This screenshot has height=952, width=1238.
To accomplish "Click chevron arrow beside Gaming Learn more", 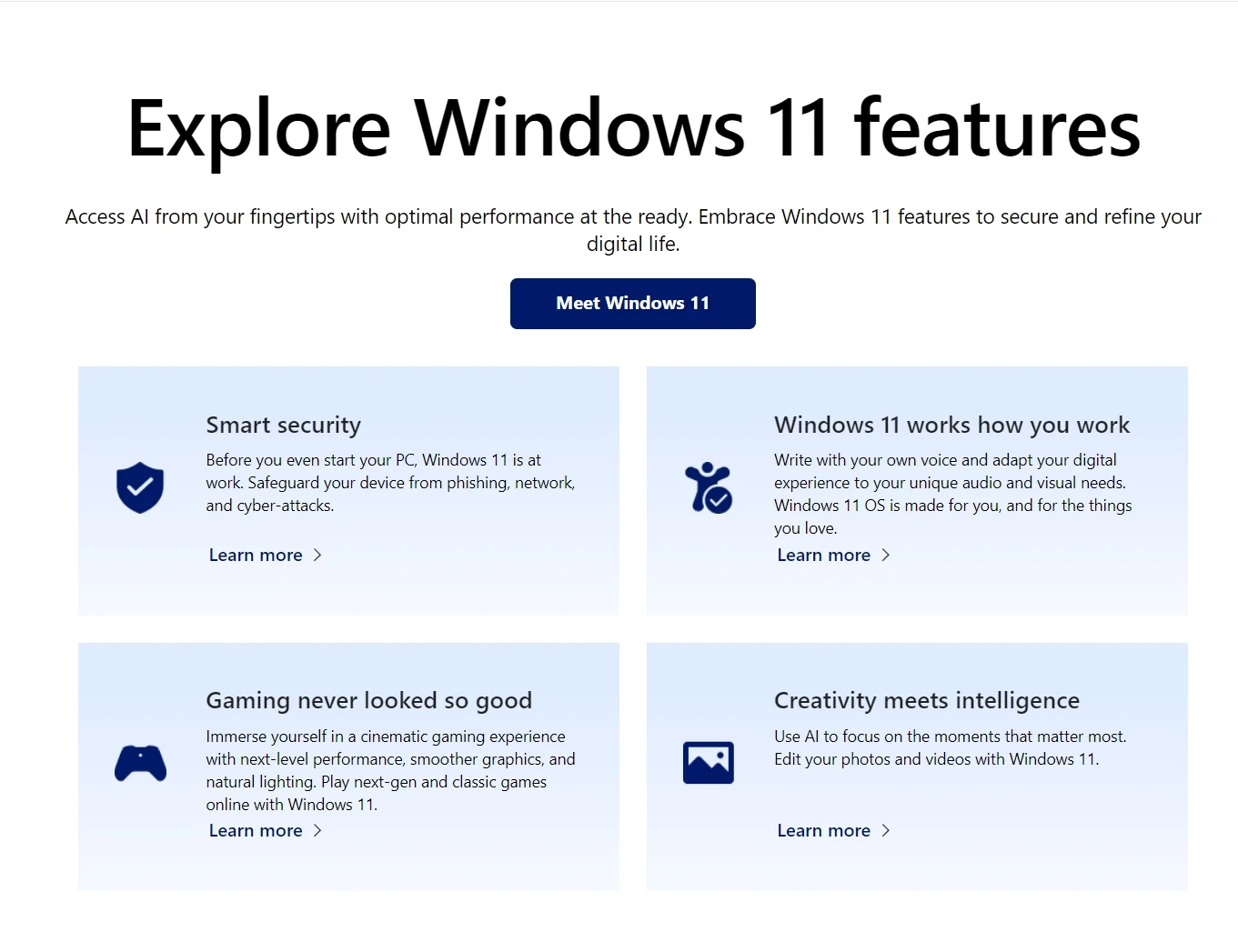I will pos(317,830).
